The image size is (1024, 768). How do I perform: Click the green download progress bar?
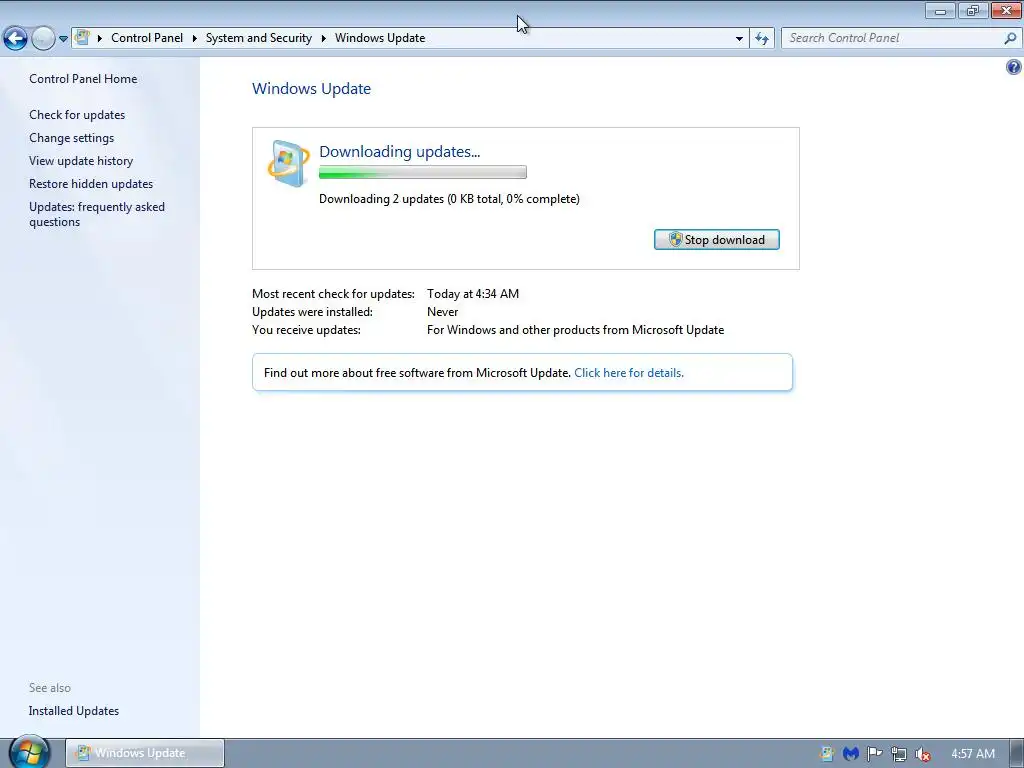pyautogui.click(x=423, y=172)
